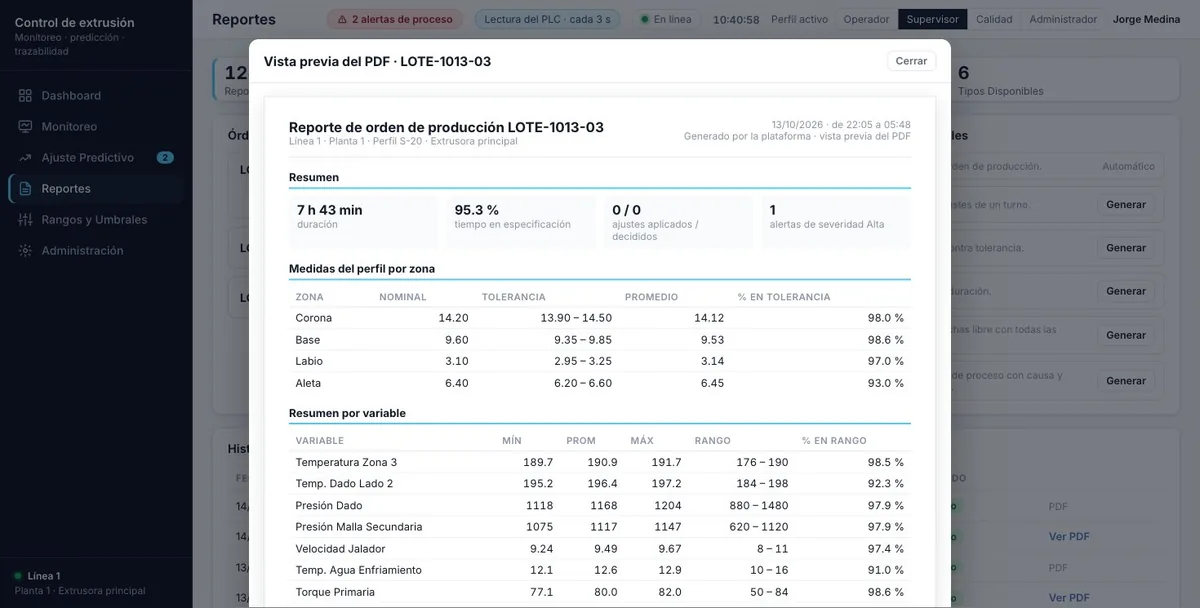Click Generar button next to 'ntra tolerancia'
Screen dimensions: 1200x608
coord(1126,248)
